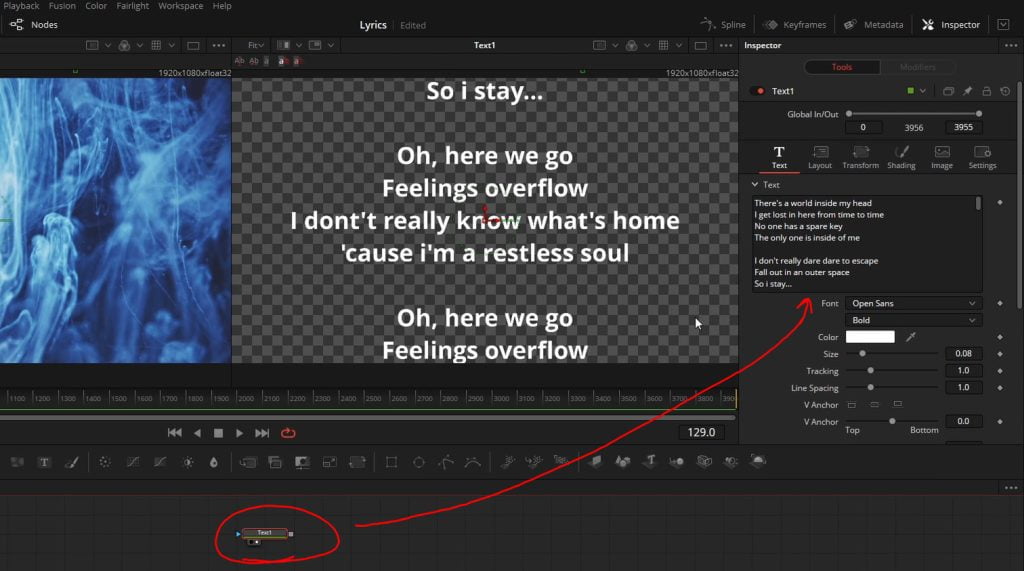This screenshot has height=571, width=1024.
Task: Add a Text 3D node
Action: (650, 461)
